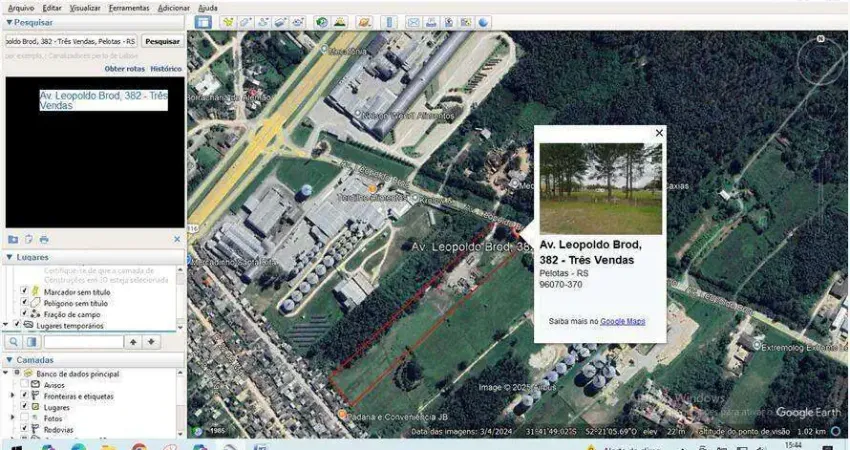
Task: Click the add placemark pin icon
Action: tap(229, 22)
